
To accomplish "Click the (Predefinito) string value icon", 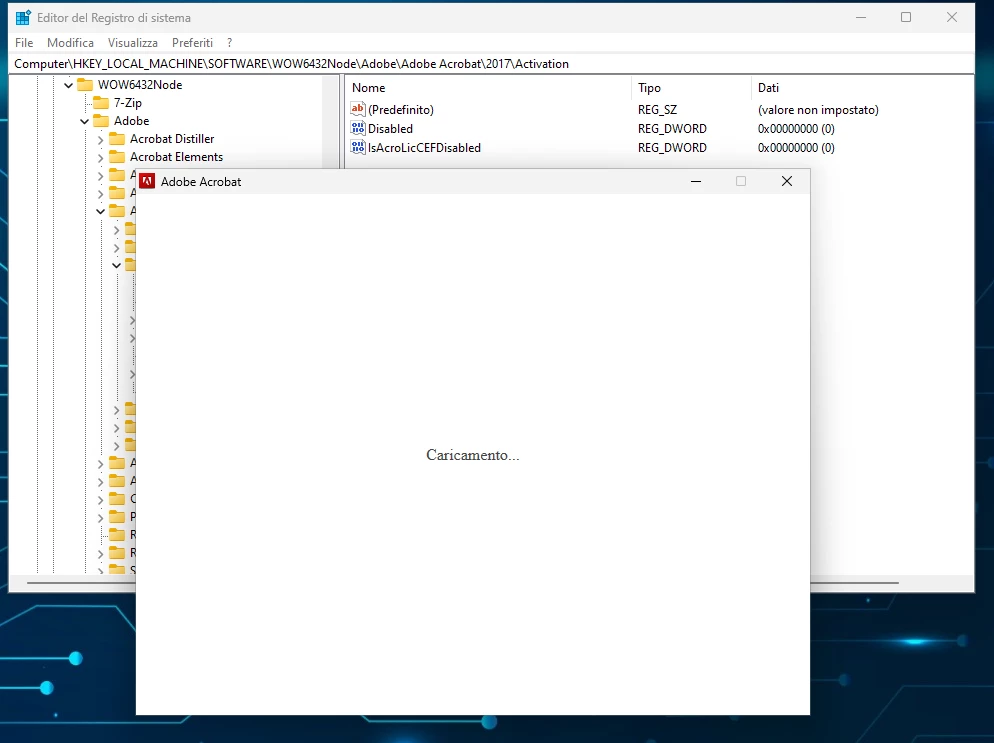I will point(358,109).
